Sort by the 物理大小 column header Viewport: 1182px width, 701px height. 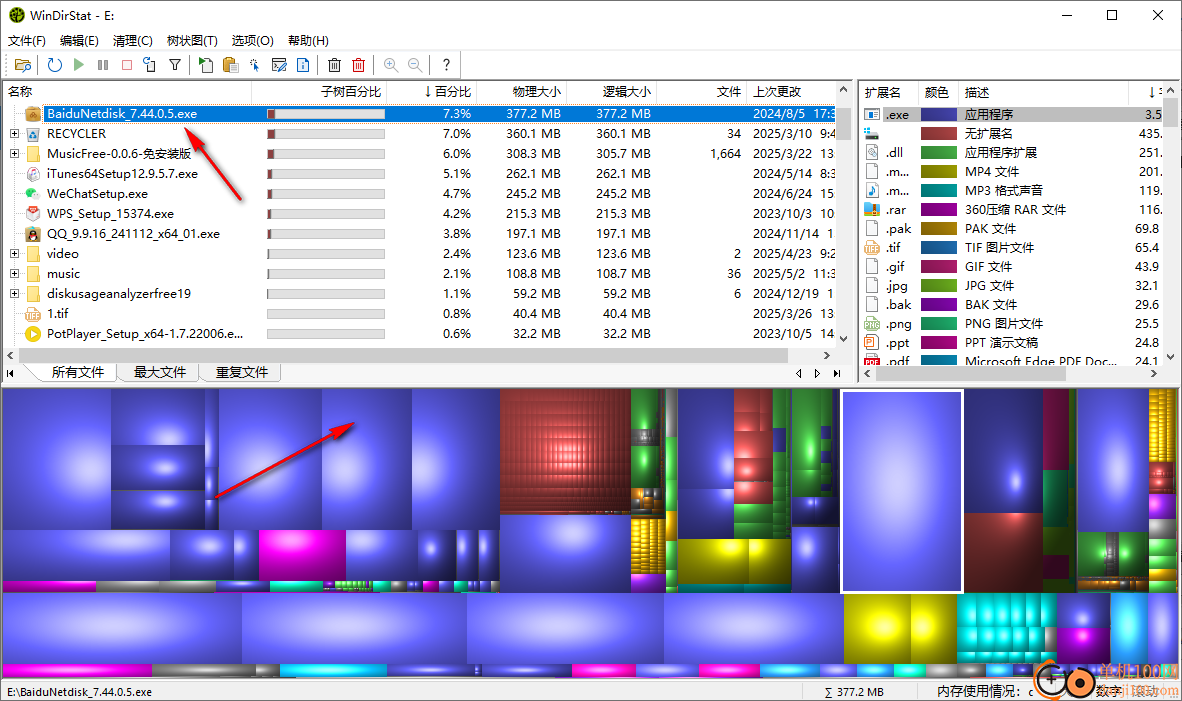pos(522,92)
